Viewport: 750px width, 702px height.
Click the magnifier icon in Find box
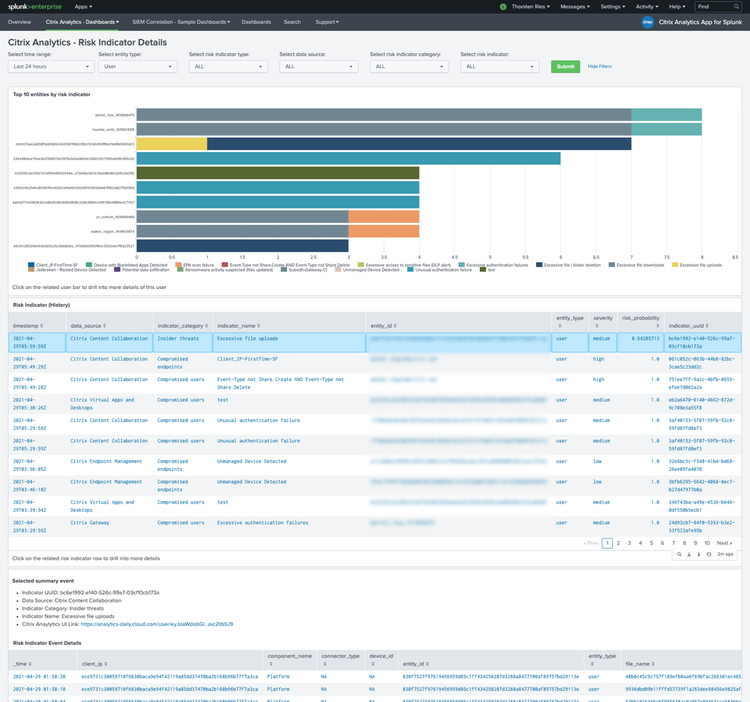pos(736,7)
